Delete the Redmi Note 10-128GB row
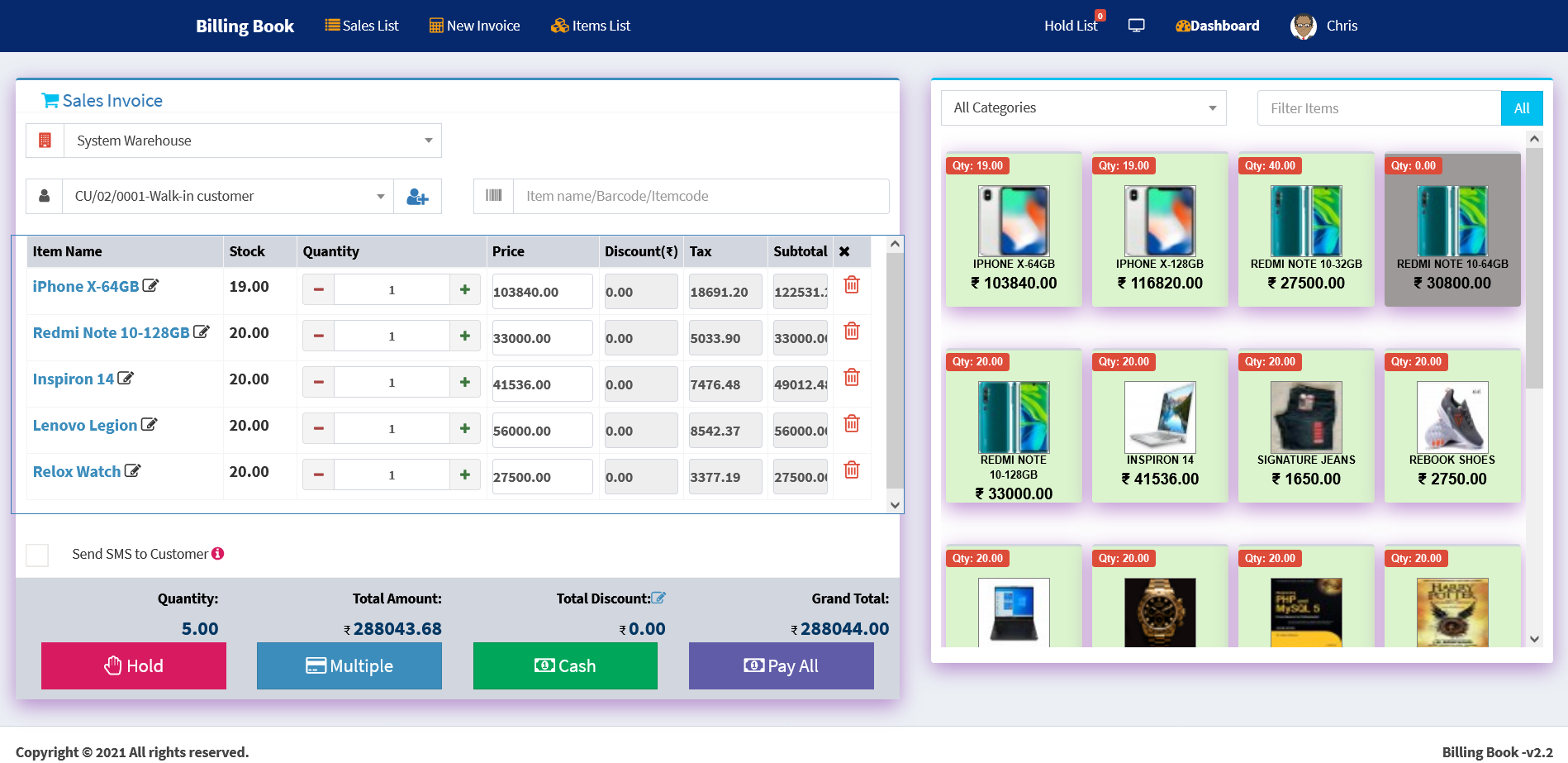1568x763 pixels. pos(852,331)
